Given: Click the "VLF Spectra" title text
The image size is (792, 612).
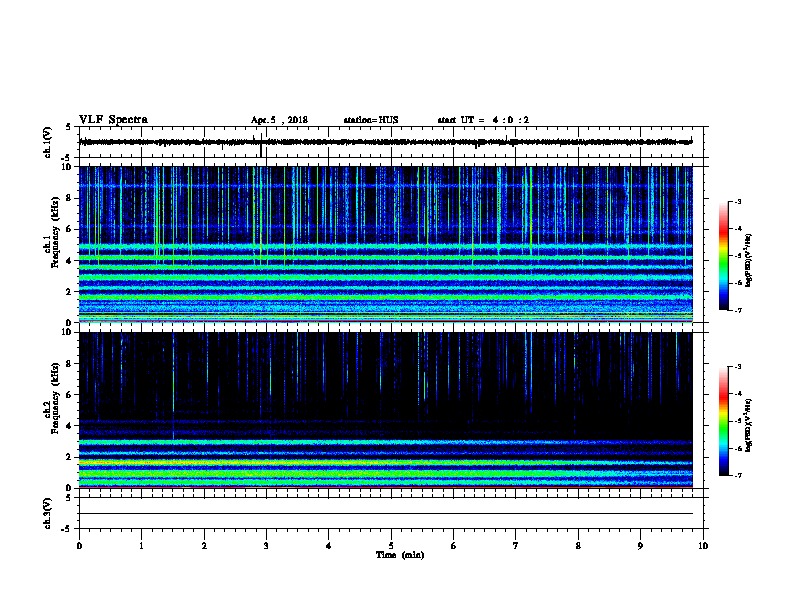Looking at the screenshot, I should click(113, 120).
